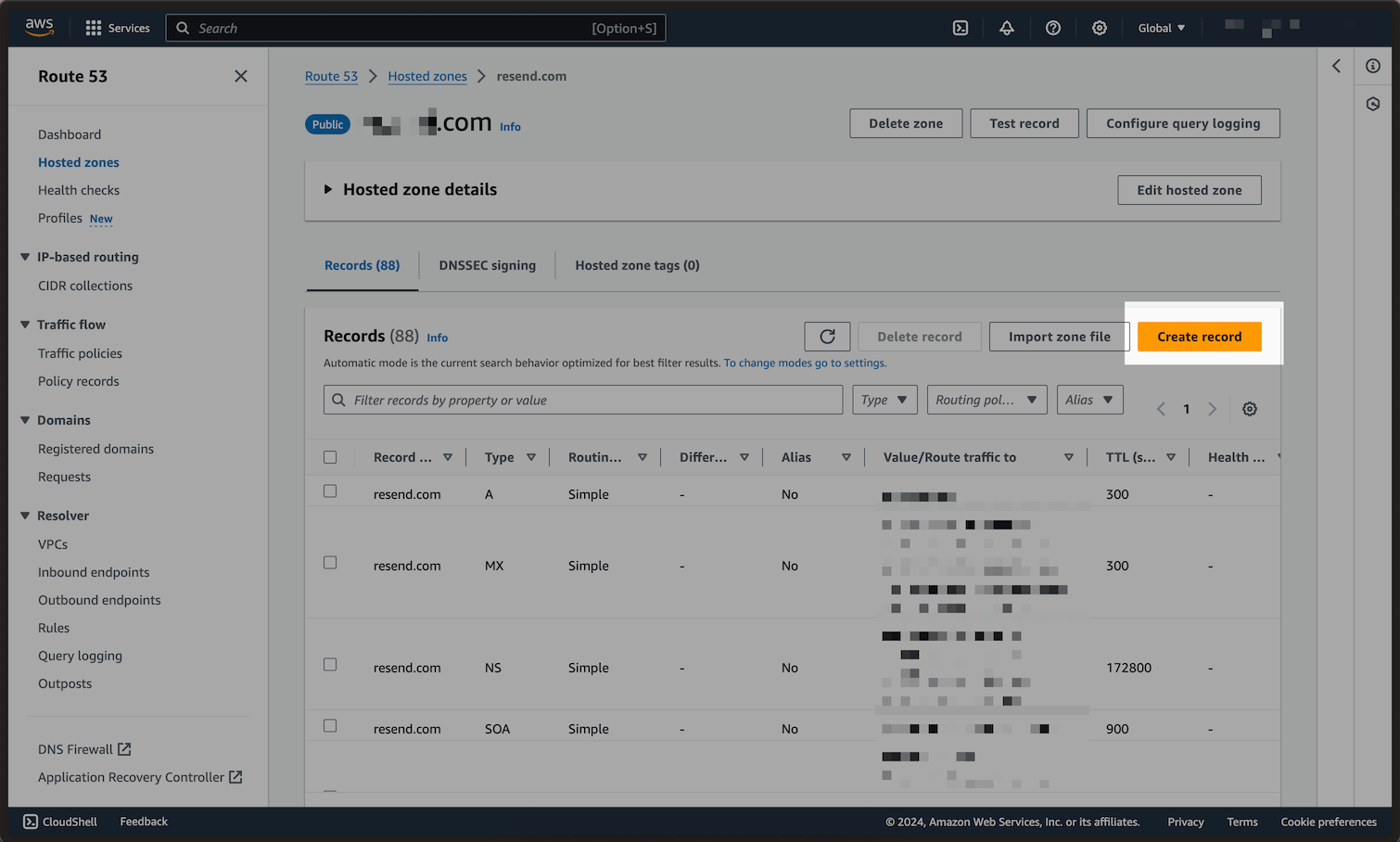Viewport: 1400px width, 842px height.
Task: Refresh the records list
Action: (x=827, y=337)
